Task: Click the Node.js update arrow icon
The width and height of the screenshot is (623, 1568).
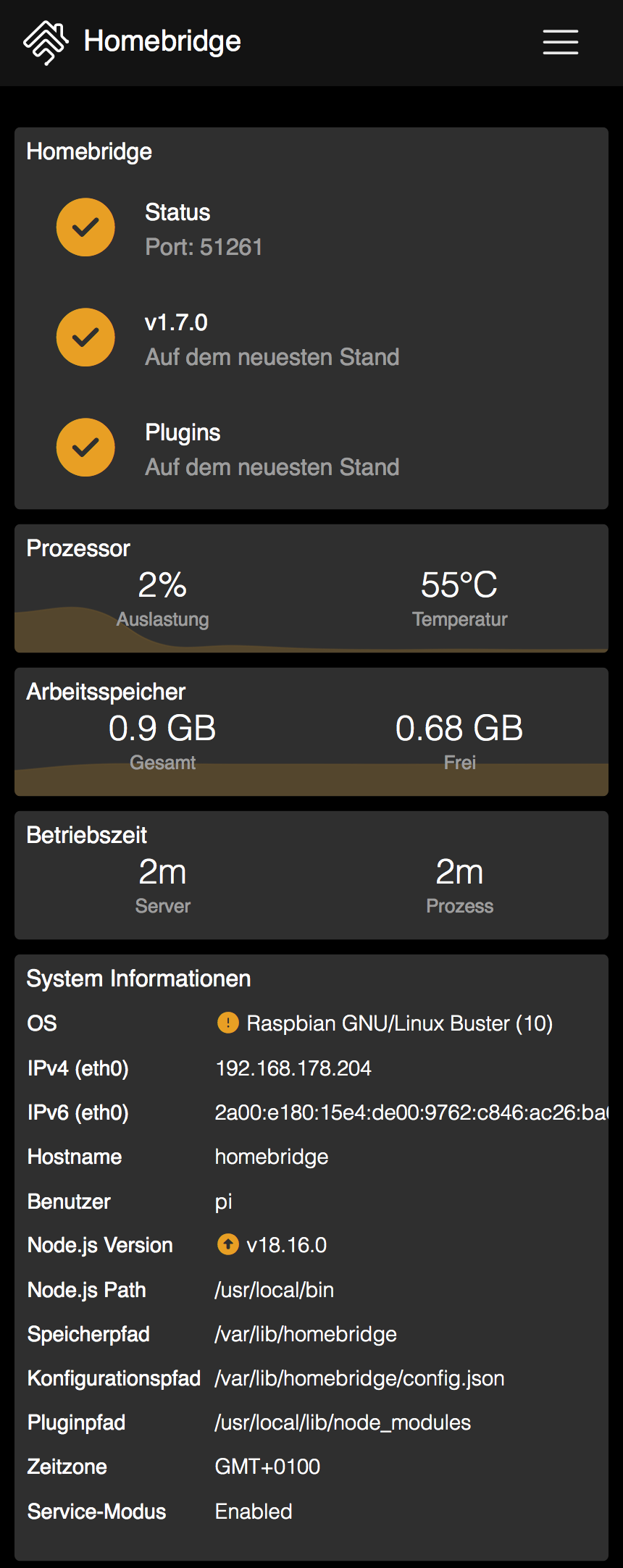Action: click(x=228, y=1244)
